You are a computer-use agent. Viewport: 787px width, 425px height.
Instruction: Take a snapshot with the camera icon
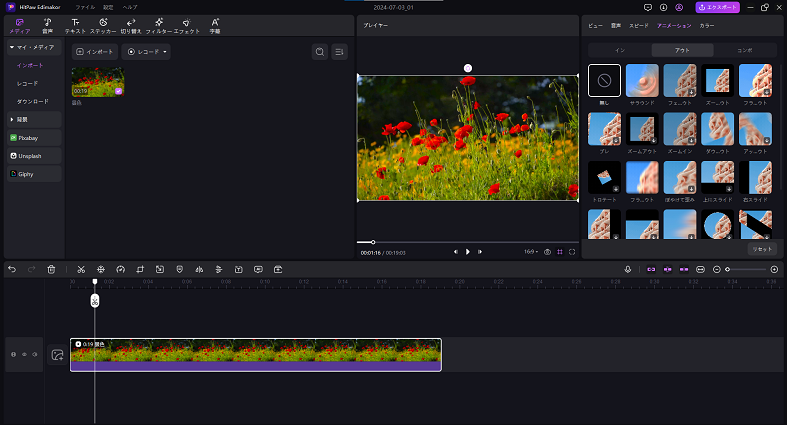click(x=547, y=252)
